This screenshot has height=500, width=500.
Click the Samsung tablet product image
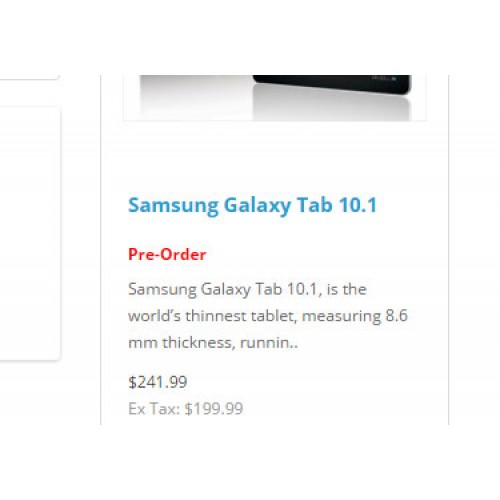pyautogui.click(x=275, y=98)
